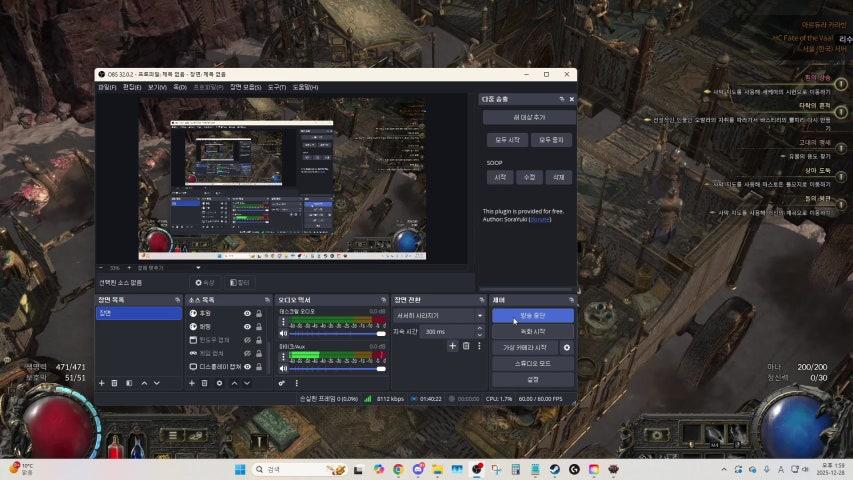Open advanced audio properties gear icon in mixer
Viewport: 853px width, 480px height.
(283, 383)
